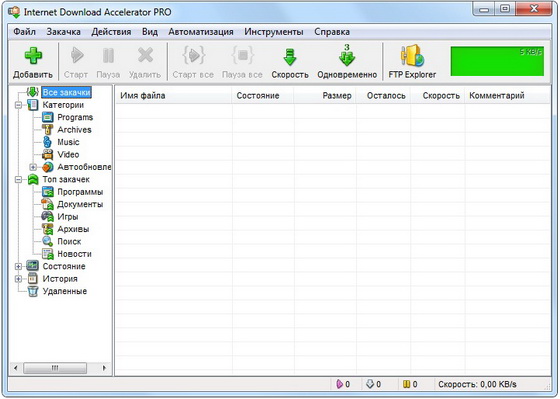Click the Удалить X icon
The image size is (560, 399).
click(x=145, y=56)
